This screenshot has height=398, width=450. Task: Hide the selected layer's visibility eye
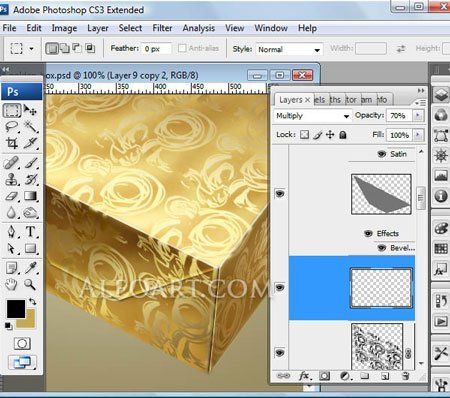280,287
